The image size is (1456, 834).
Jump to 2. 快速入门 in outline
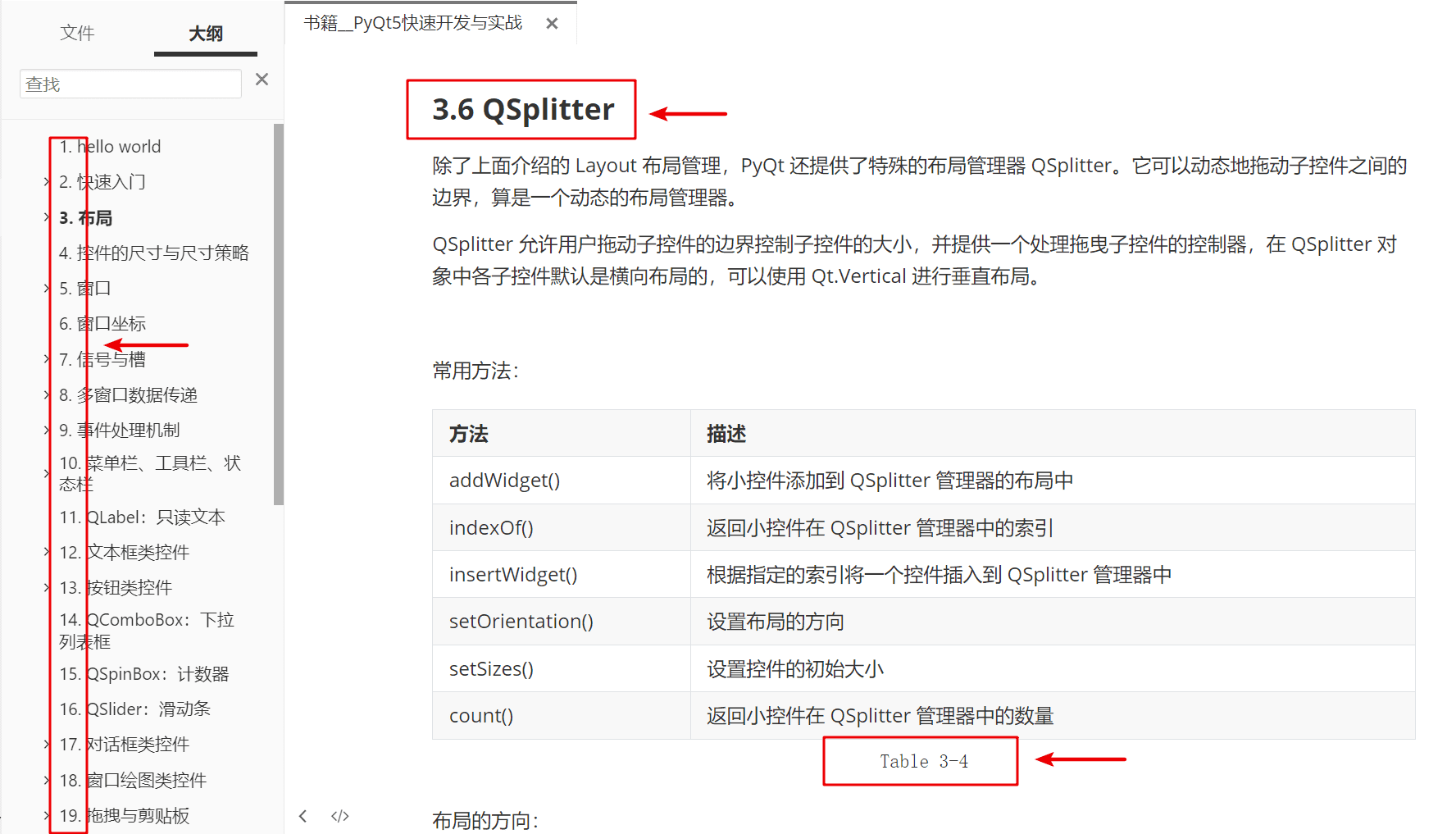click(x=102, y=182)
